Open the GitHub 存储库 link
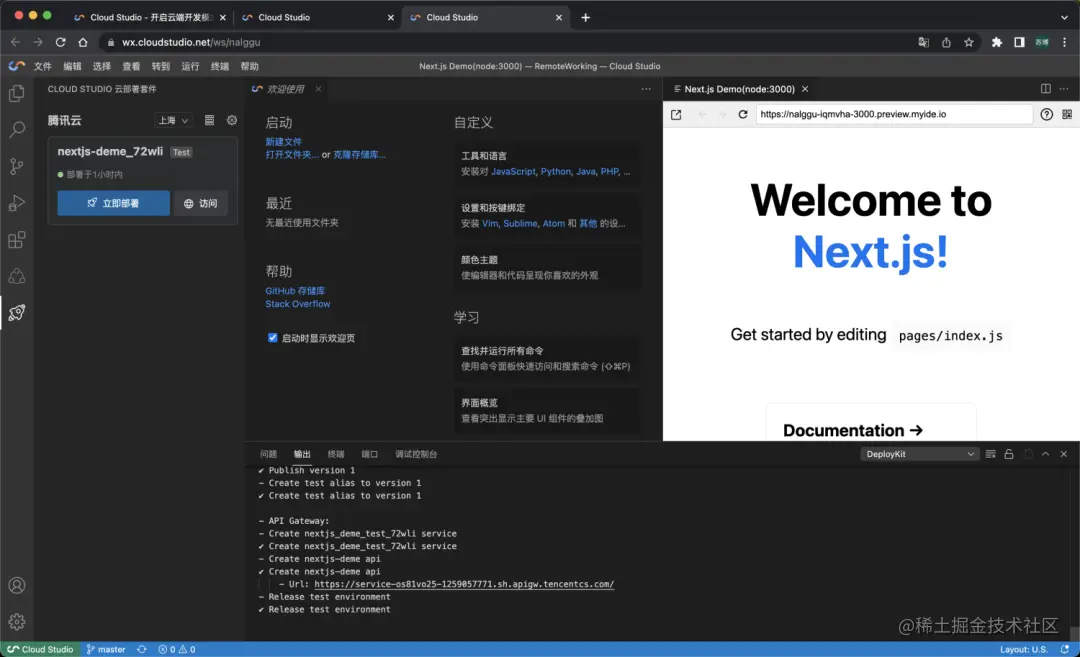This screenshot has width=1080, height=657. click(295, 291)
